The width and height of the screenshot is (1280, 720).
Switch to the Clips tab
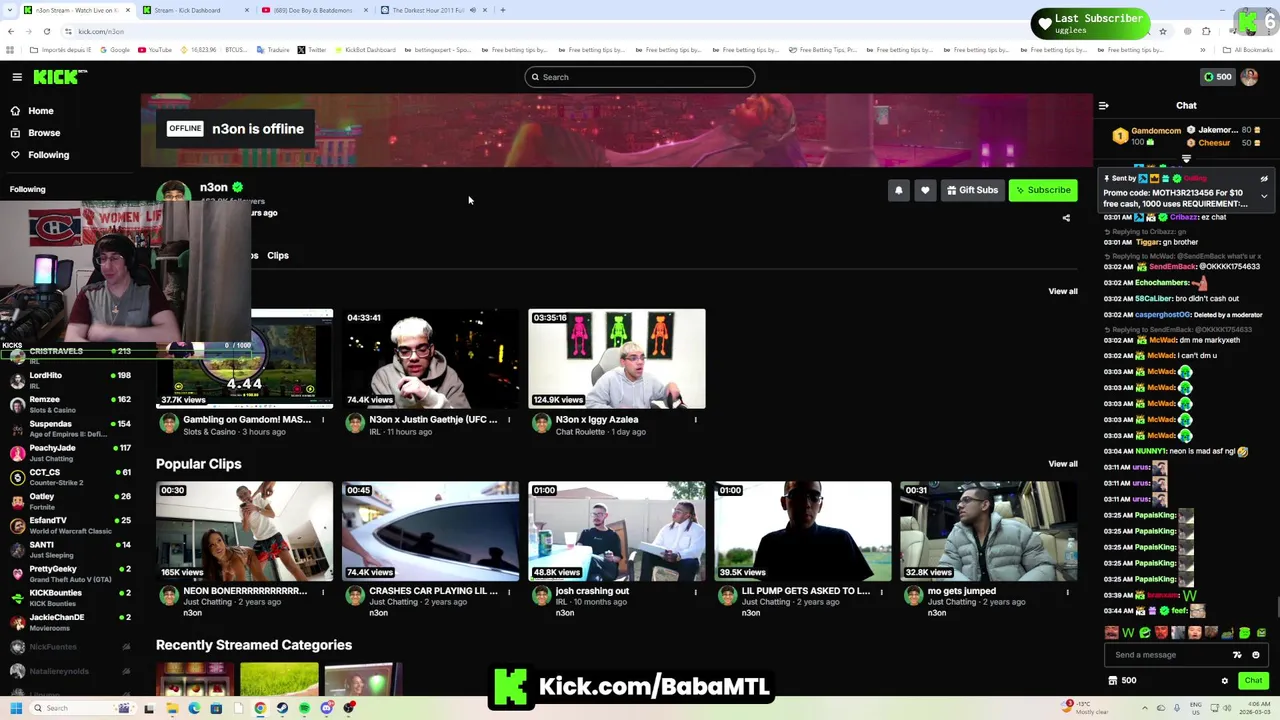pos(278,256)
